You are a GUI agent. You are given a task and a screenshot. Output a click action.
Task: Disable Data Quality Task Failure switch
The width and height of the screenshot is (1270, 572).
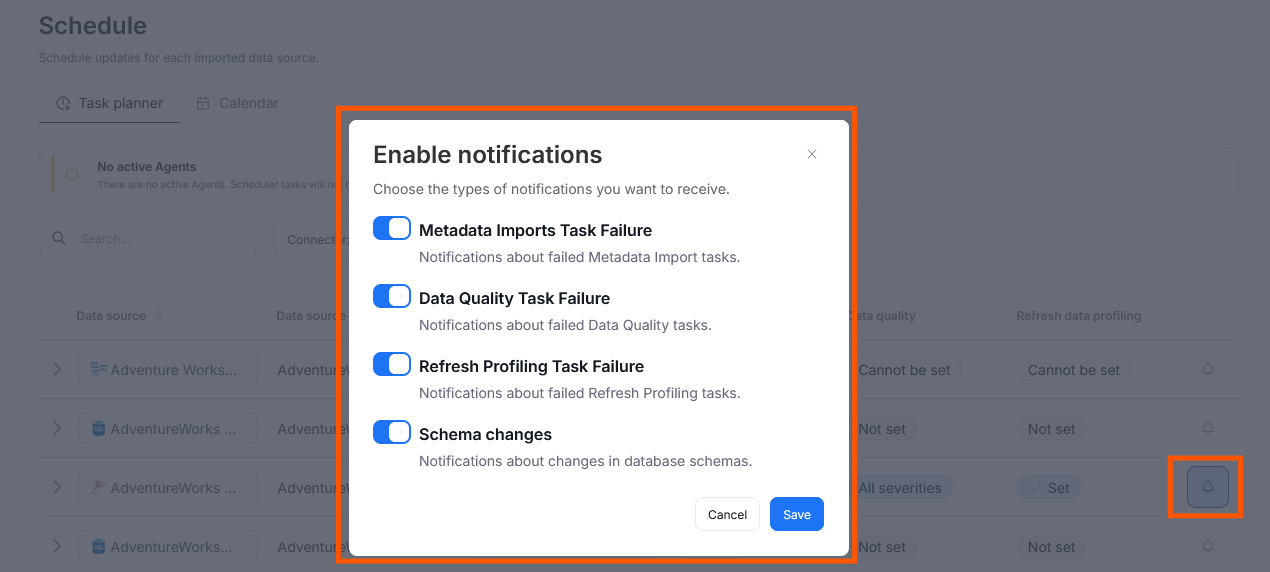(x=392, y=297)
